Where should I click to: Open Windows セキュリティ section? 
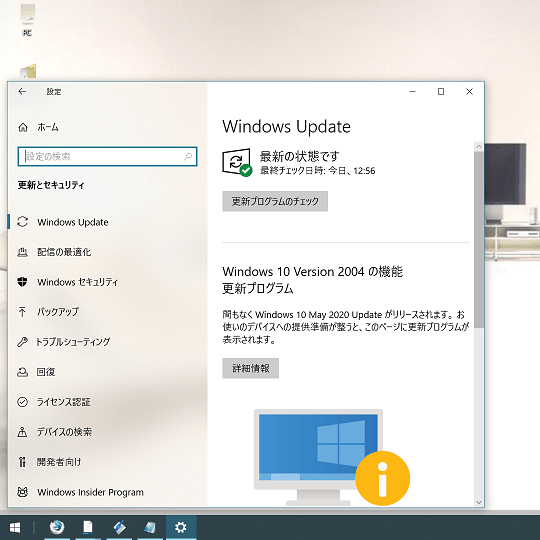click(x=77, y=282)
